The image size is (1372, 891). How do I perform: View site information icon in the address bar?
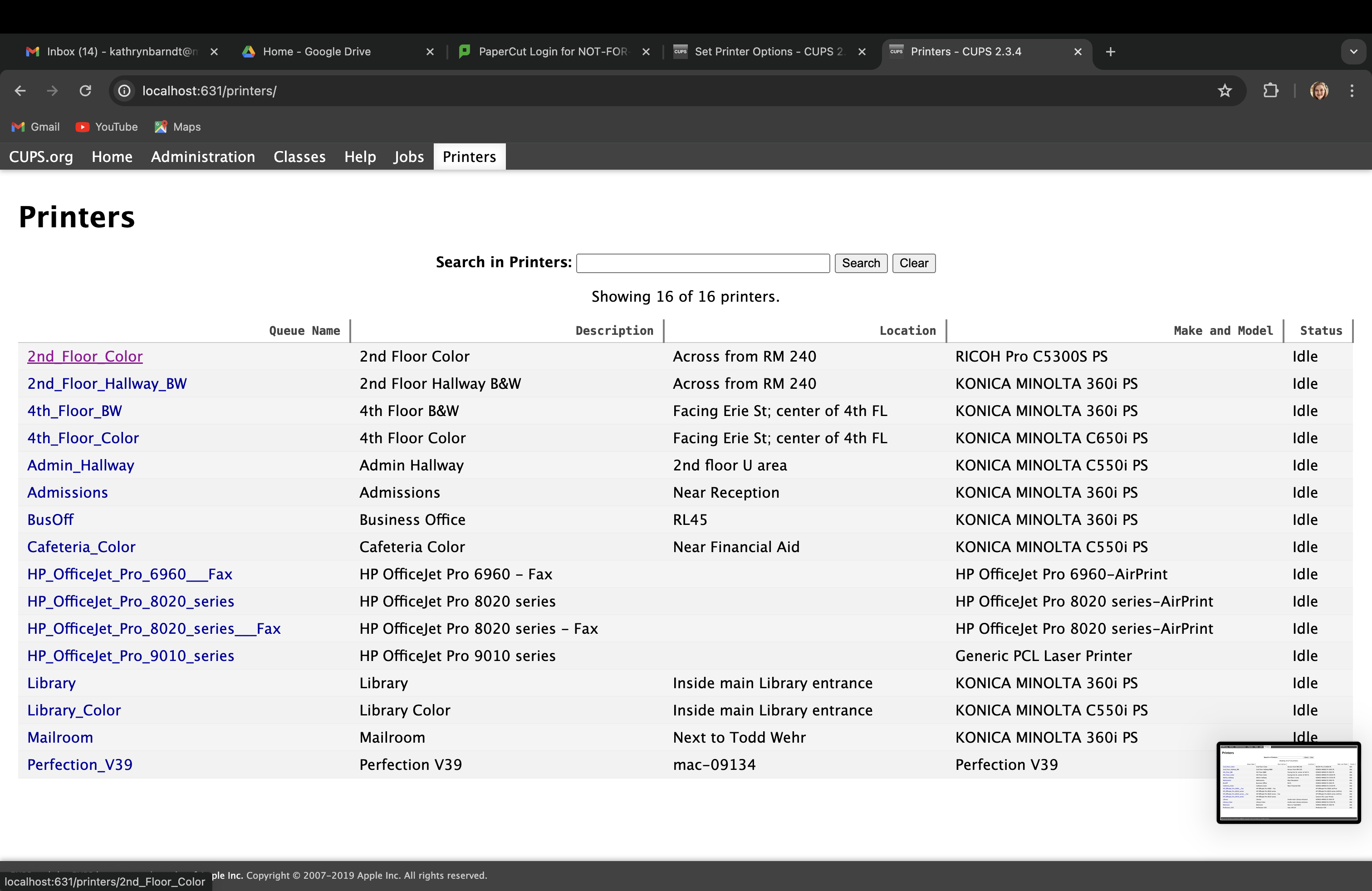coord(124,90)
